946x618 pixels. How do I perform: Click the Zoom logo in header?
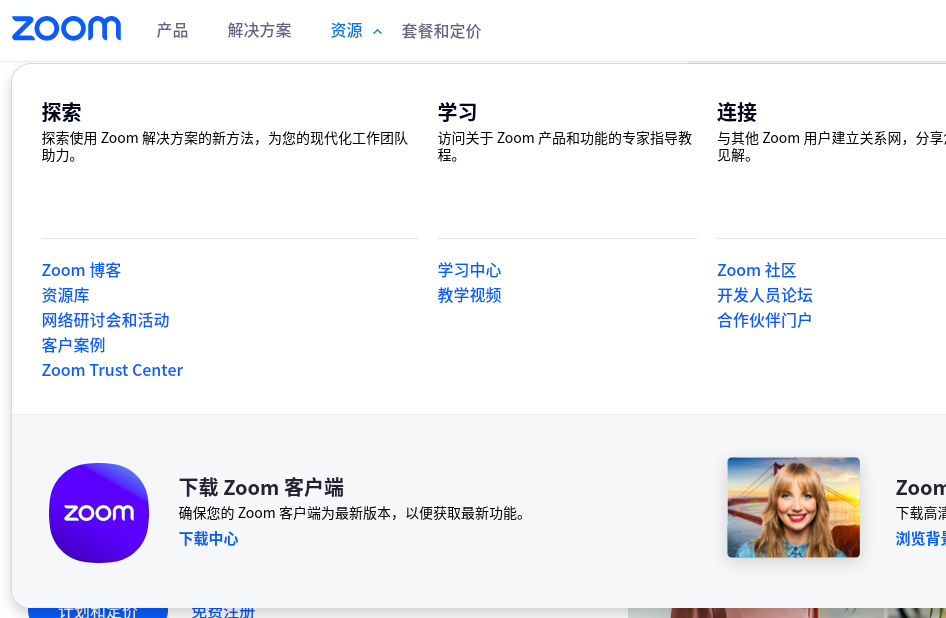[66, 29]
